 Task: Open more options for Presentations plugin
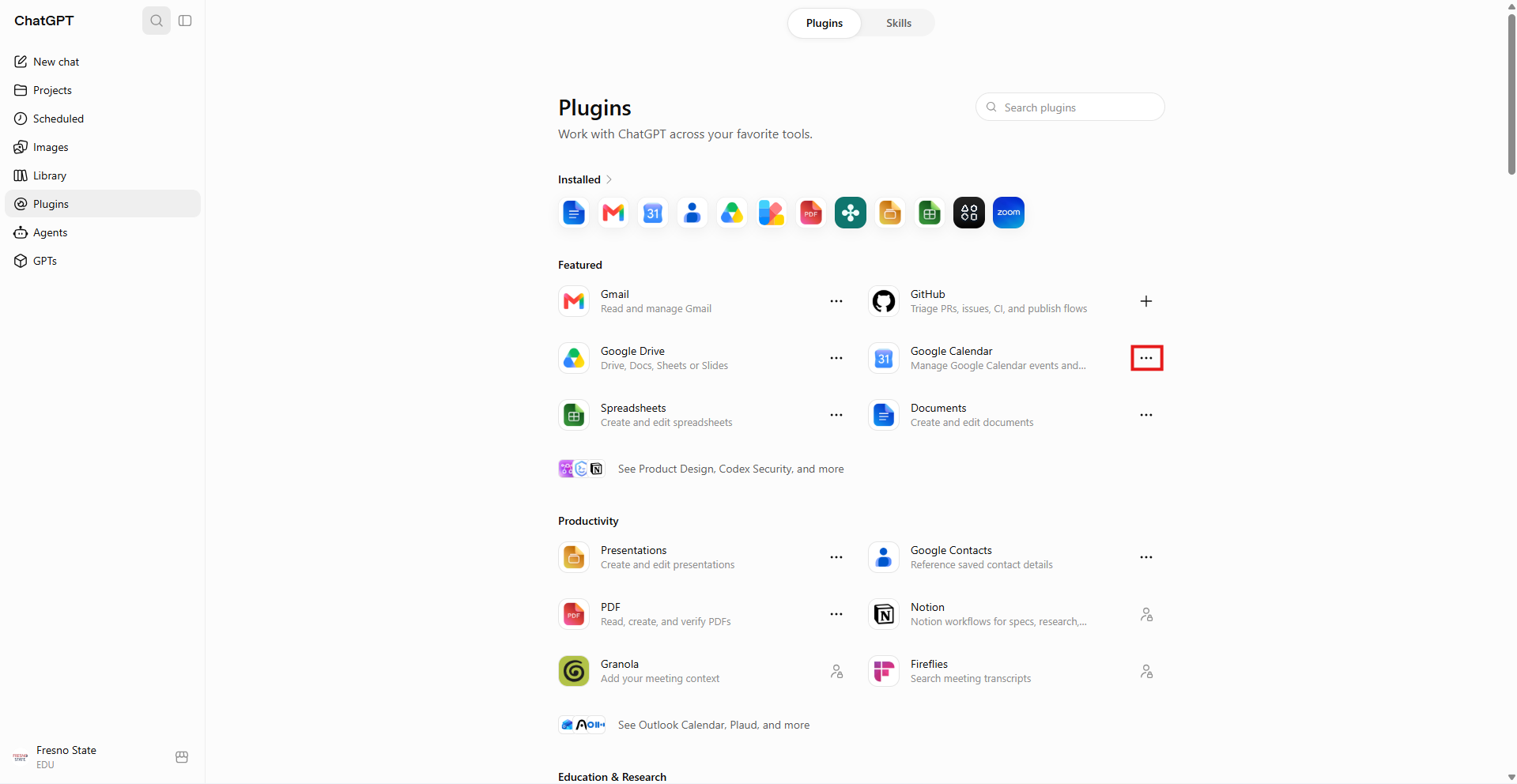(836, 557)
